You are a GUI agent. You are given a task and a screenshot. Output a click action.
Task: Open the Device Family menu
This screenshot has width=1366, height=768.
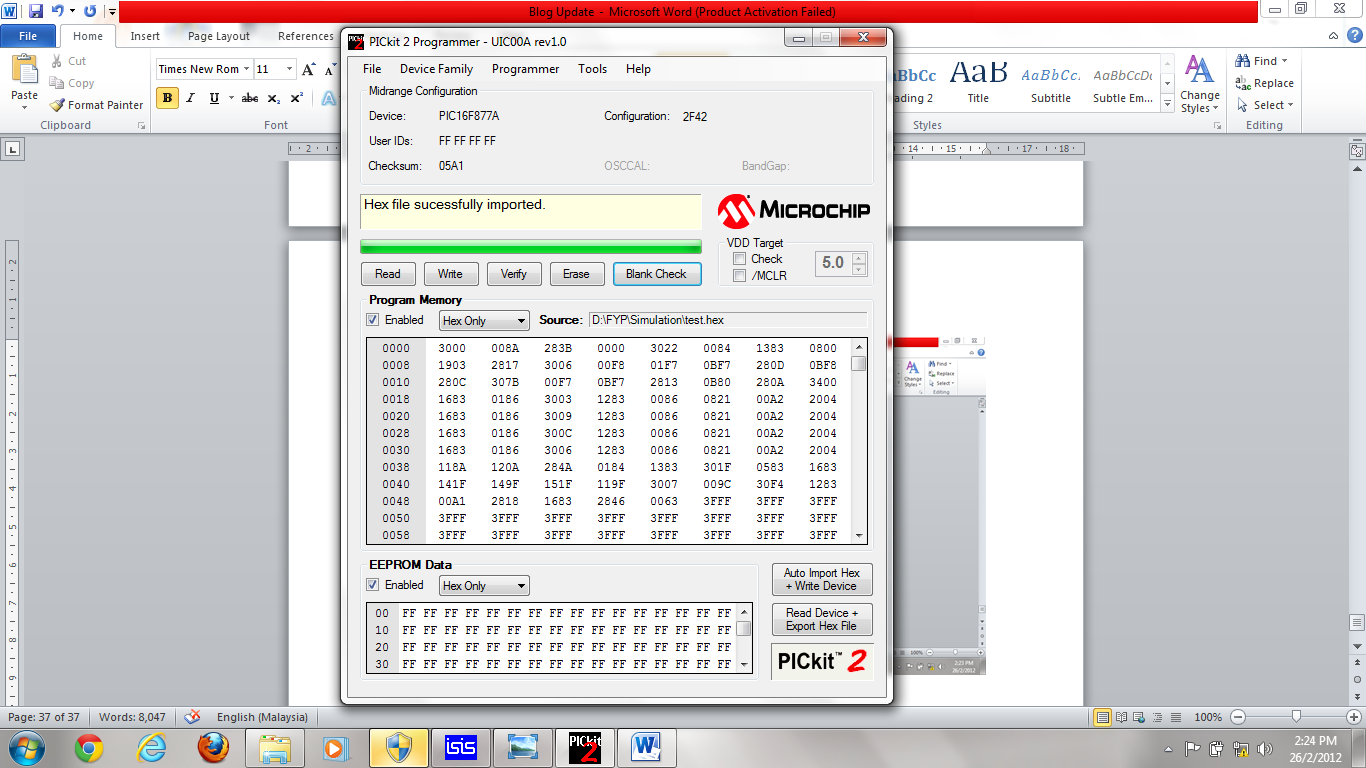(436, 69)
